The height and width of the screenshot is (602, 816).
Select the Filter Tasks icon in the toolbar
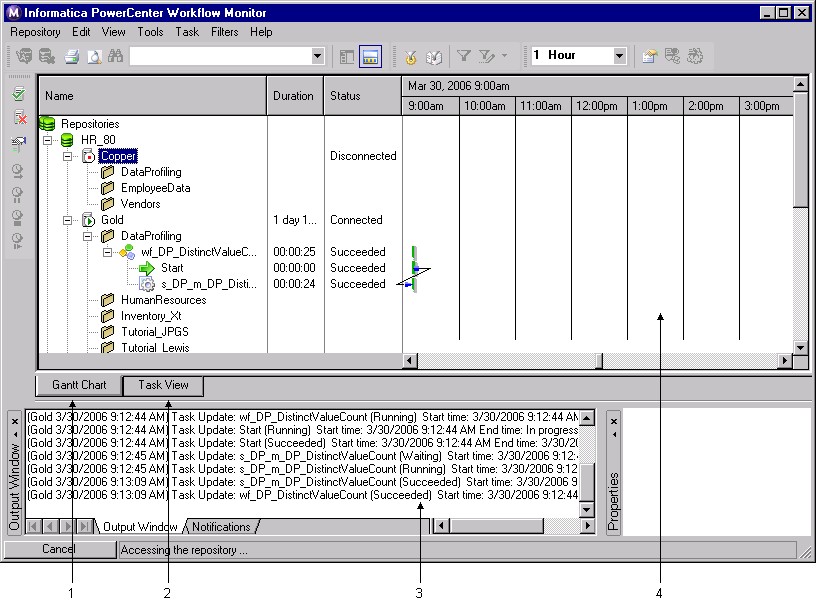point(464,57)
